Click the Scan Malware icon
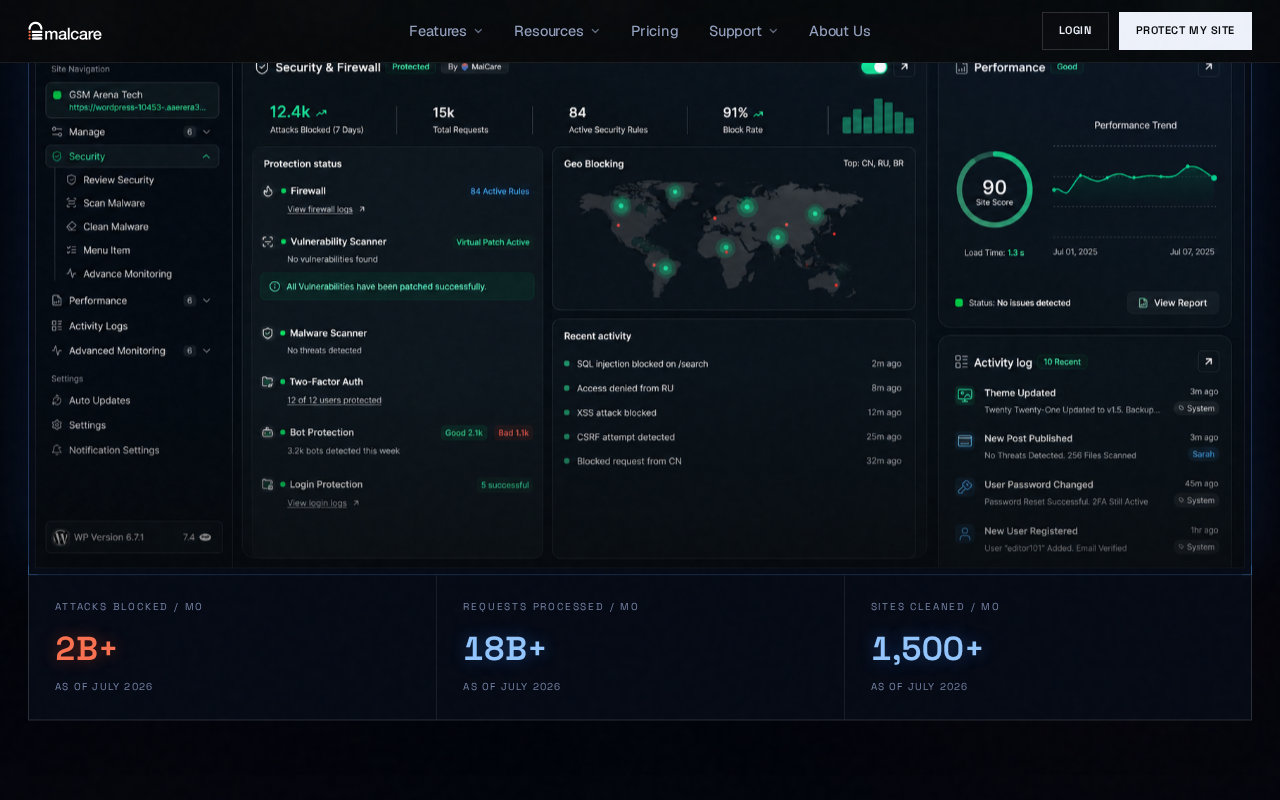1280x800 pixels. point(71,203)
